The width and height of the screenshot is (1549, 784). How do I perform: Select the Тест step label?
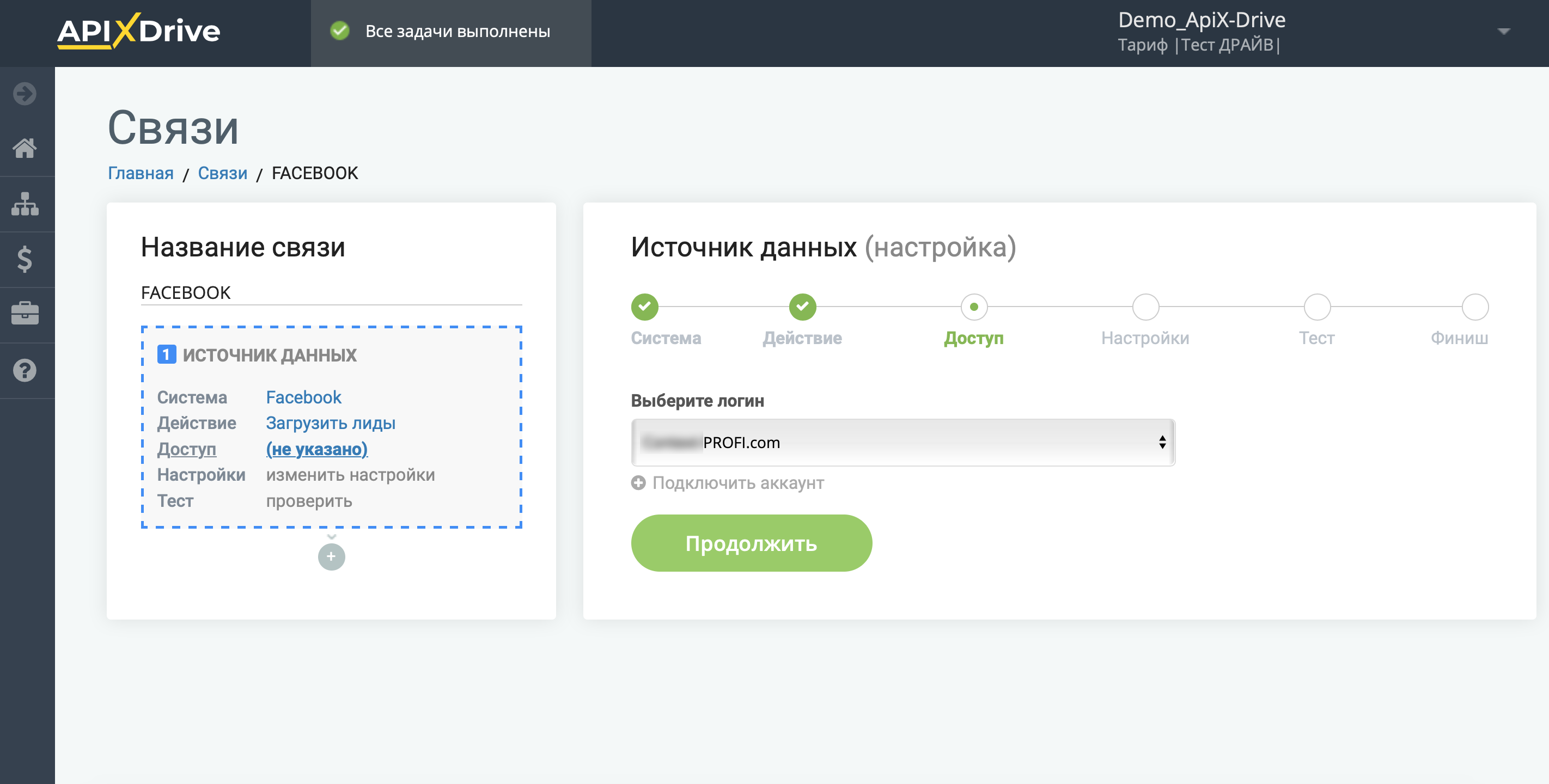1317,338
